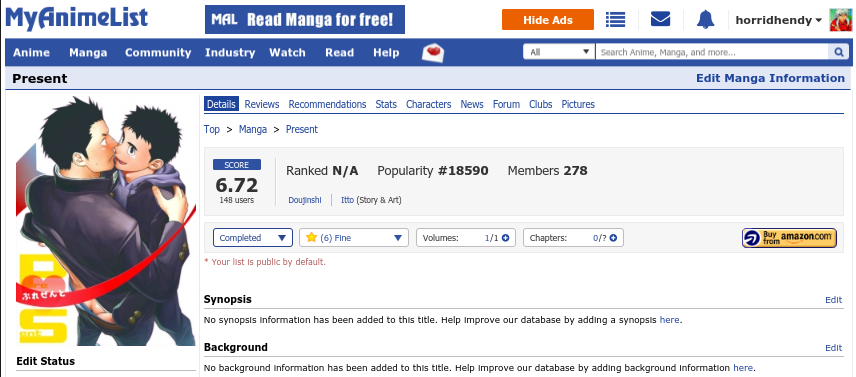Switch to the News tab
This screenshot has height=377, width=856.
coord(472,104)
